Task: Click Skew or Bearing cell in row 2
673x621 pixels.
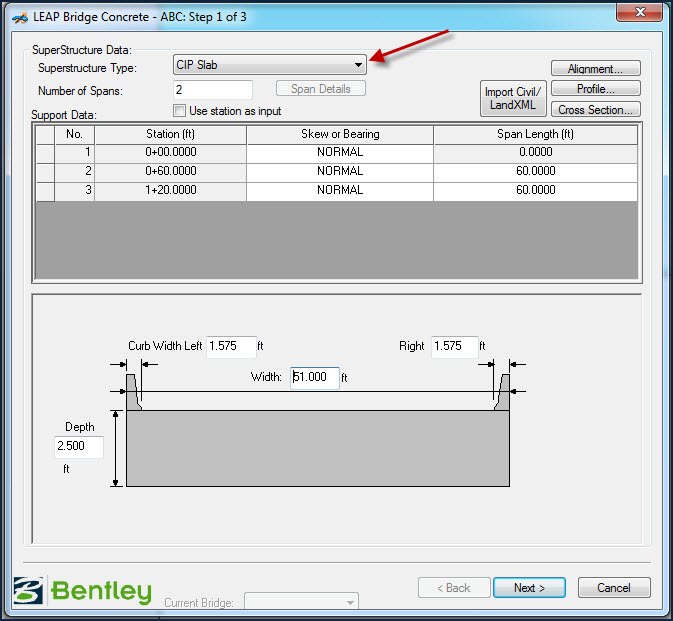Action: click(340, 171)
